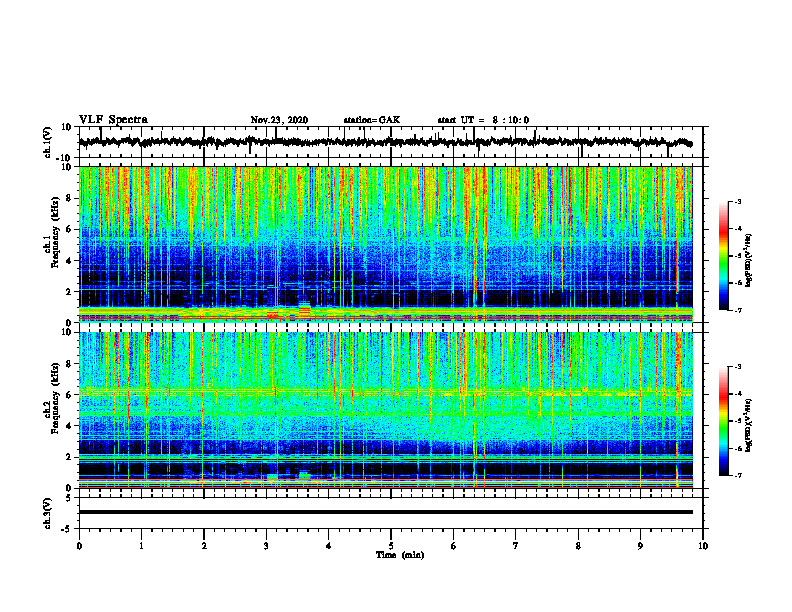Click the 6 kHz tick label on ch.2 axis

coord(70,395)
